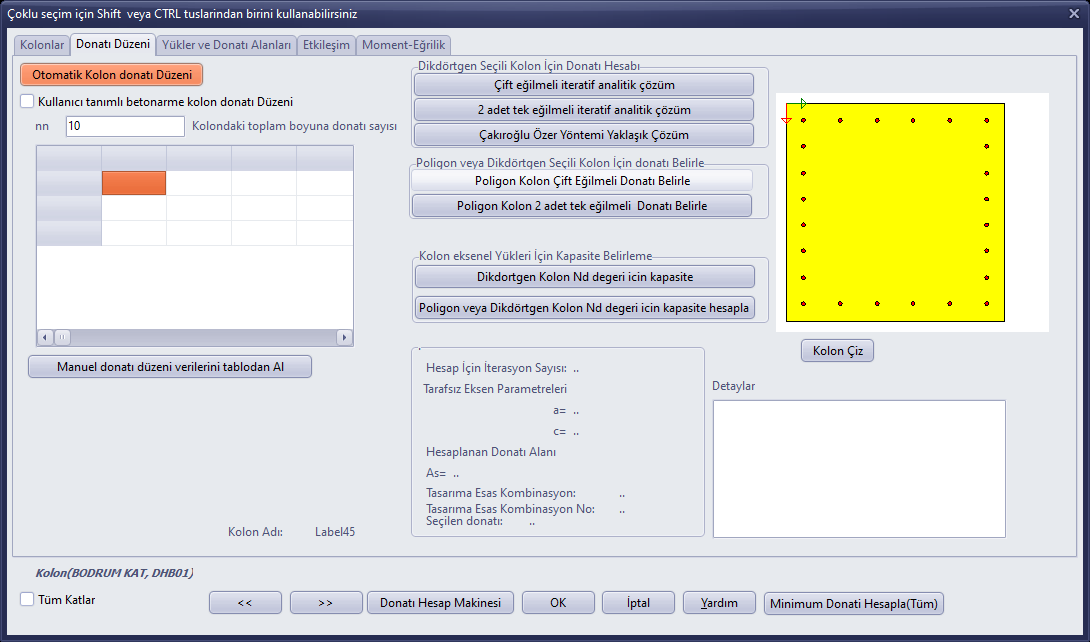This screenshot has height=642, width=1090.
Task: Click Dikdortgen Kolon Nd degeri icin kapasite
Action: [x=585, y=277]
